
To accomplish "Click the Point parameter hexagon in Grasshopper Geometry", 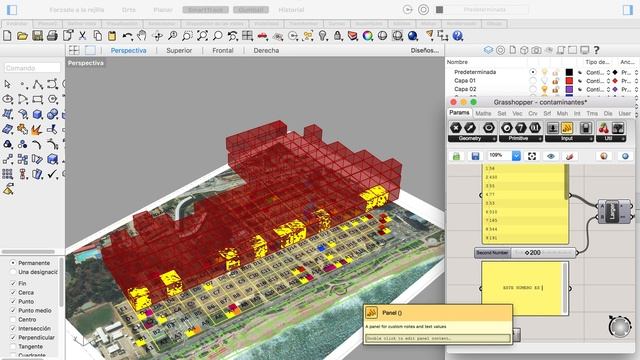I will (x=456, y=128).
